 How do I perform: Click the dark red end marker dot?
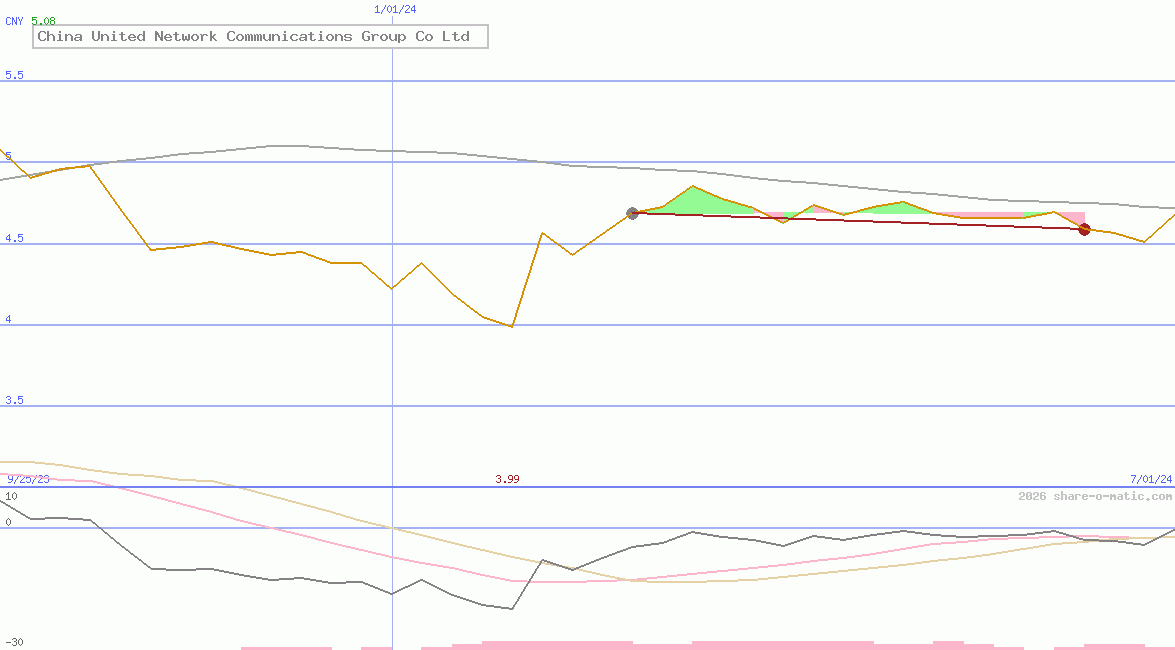1084,229
